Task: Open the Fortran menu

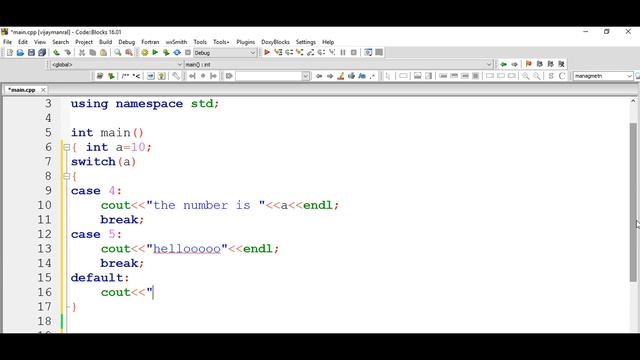Action: pos(150,42)
